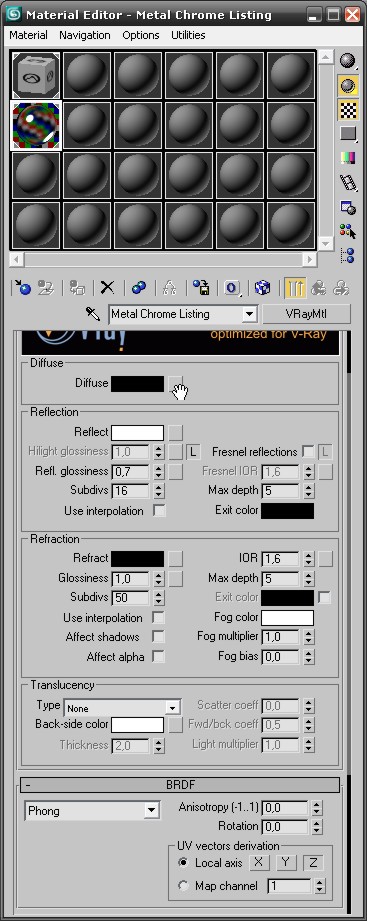Click the Z axis button
367x921 pixels.
(313, 862)
